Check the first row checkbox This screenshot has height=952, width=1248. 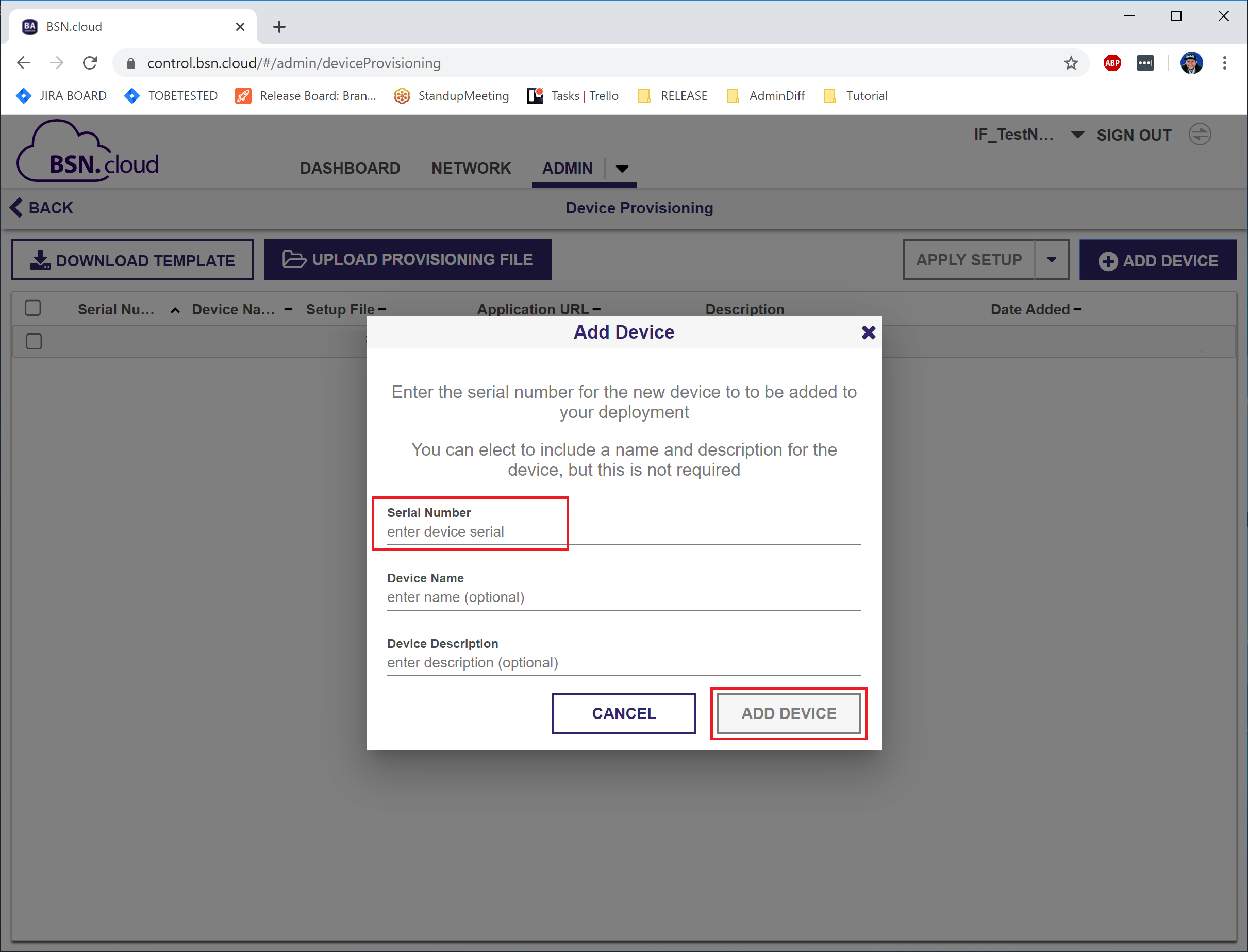pos(34,342)
